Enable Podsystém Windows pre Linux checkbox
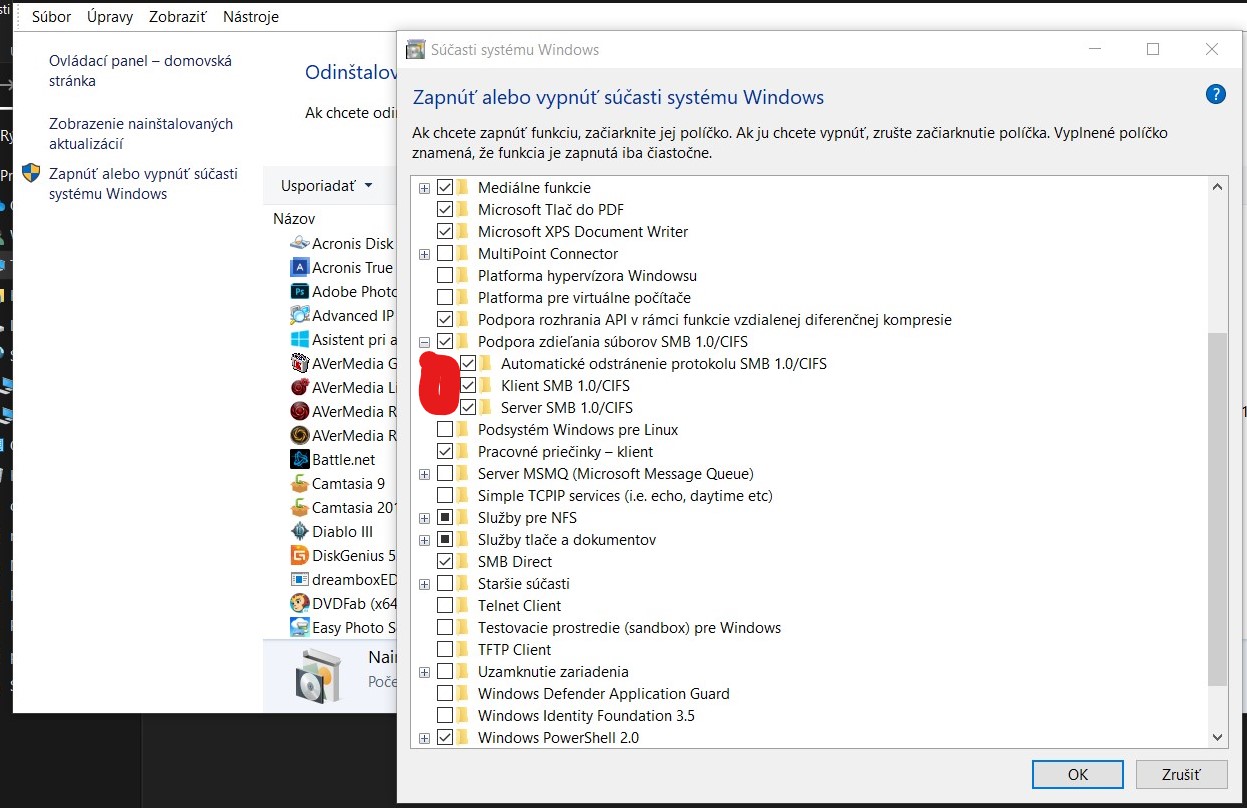This screenshot has width=1247, height=808. [445, 430]
